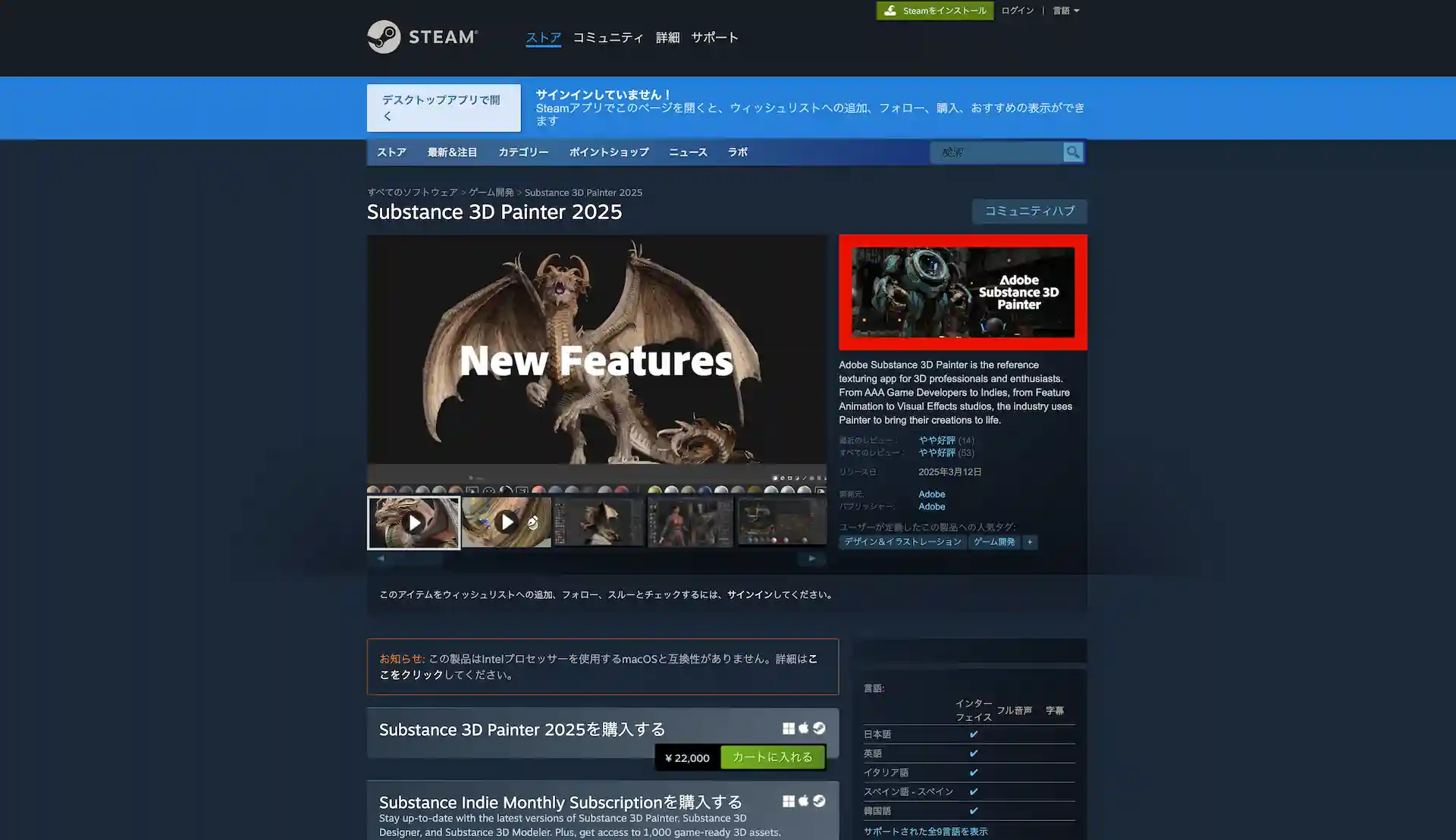This screenshot has width=1456, height=840.
Task: Play the first dragon video thumbnail
Action: (413, 522)
